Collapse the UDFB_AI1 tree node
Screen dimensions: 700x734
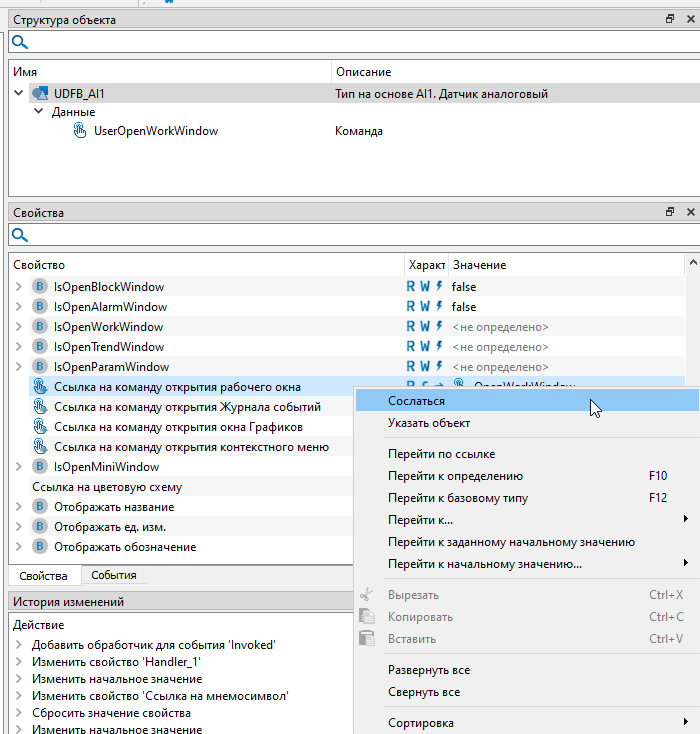pos(19,94)
